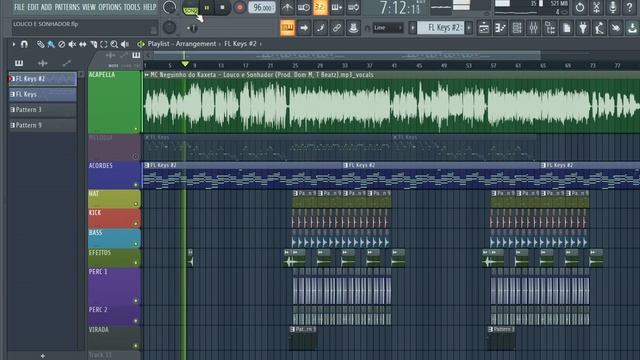Click the save download arrow icon
Screen dimensions: 640x360
[632, 28]
